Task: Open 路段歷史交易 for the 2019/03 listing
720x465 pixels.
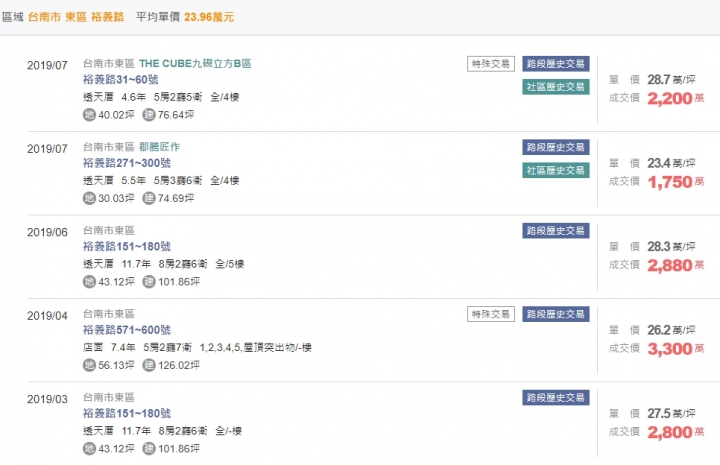Action: pos(555,397)
